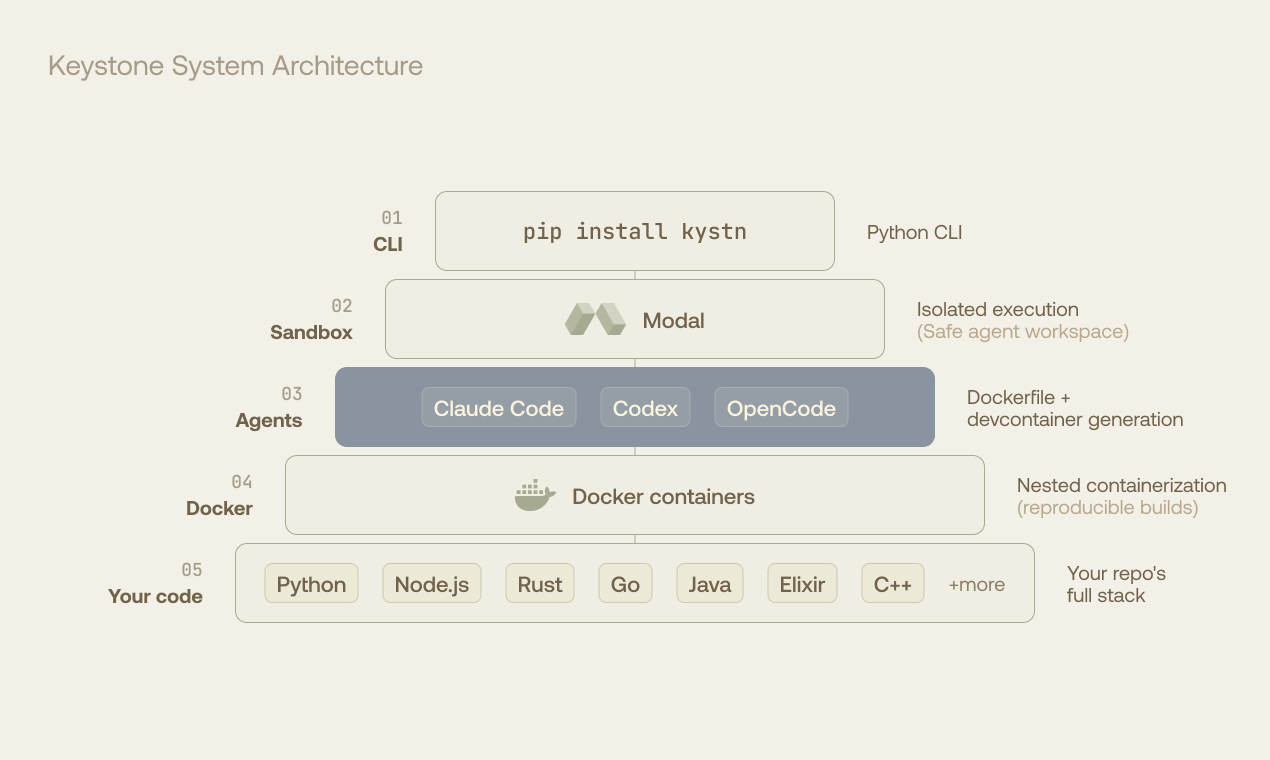The image size is (1270, 760).
Task: Click the pip install kystn command box
Action: (634, 231)
